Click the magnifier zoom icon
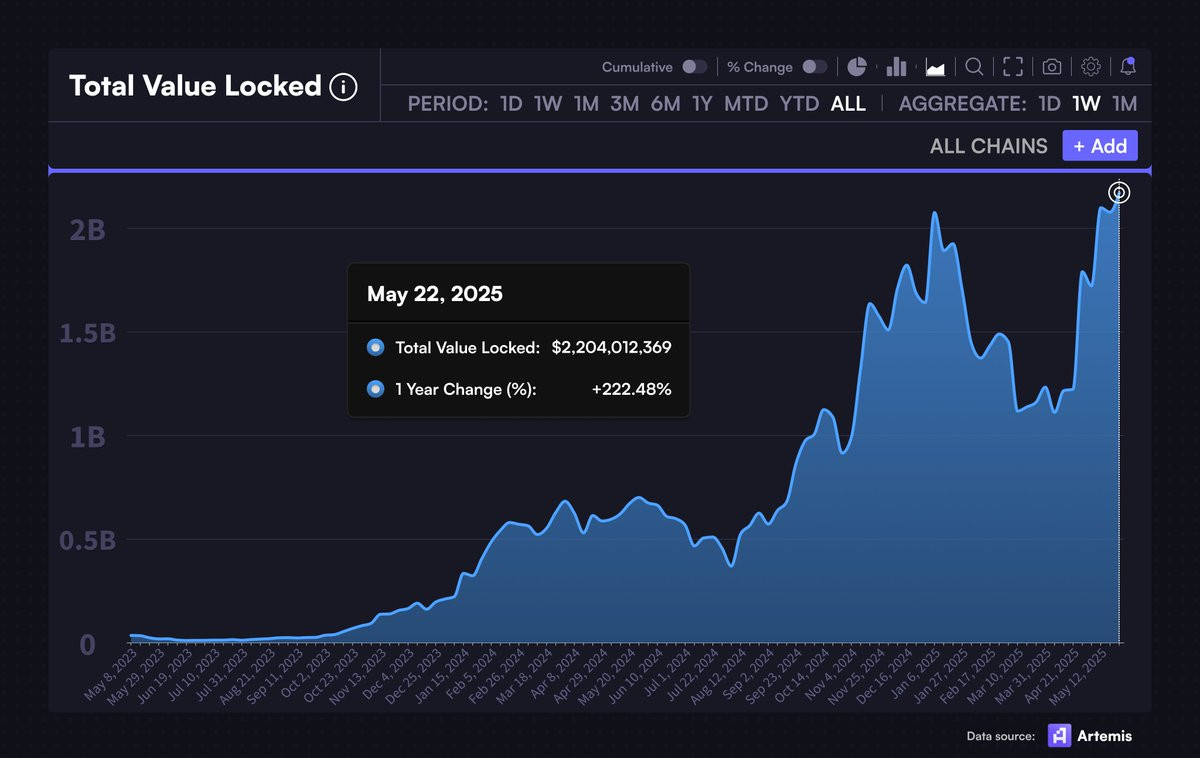Screen dimensions: 1200x758 click(974, 67)
